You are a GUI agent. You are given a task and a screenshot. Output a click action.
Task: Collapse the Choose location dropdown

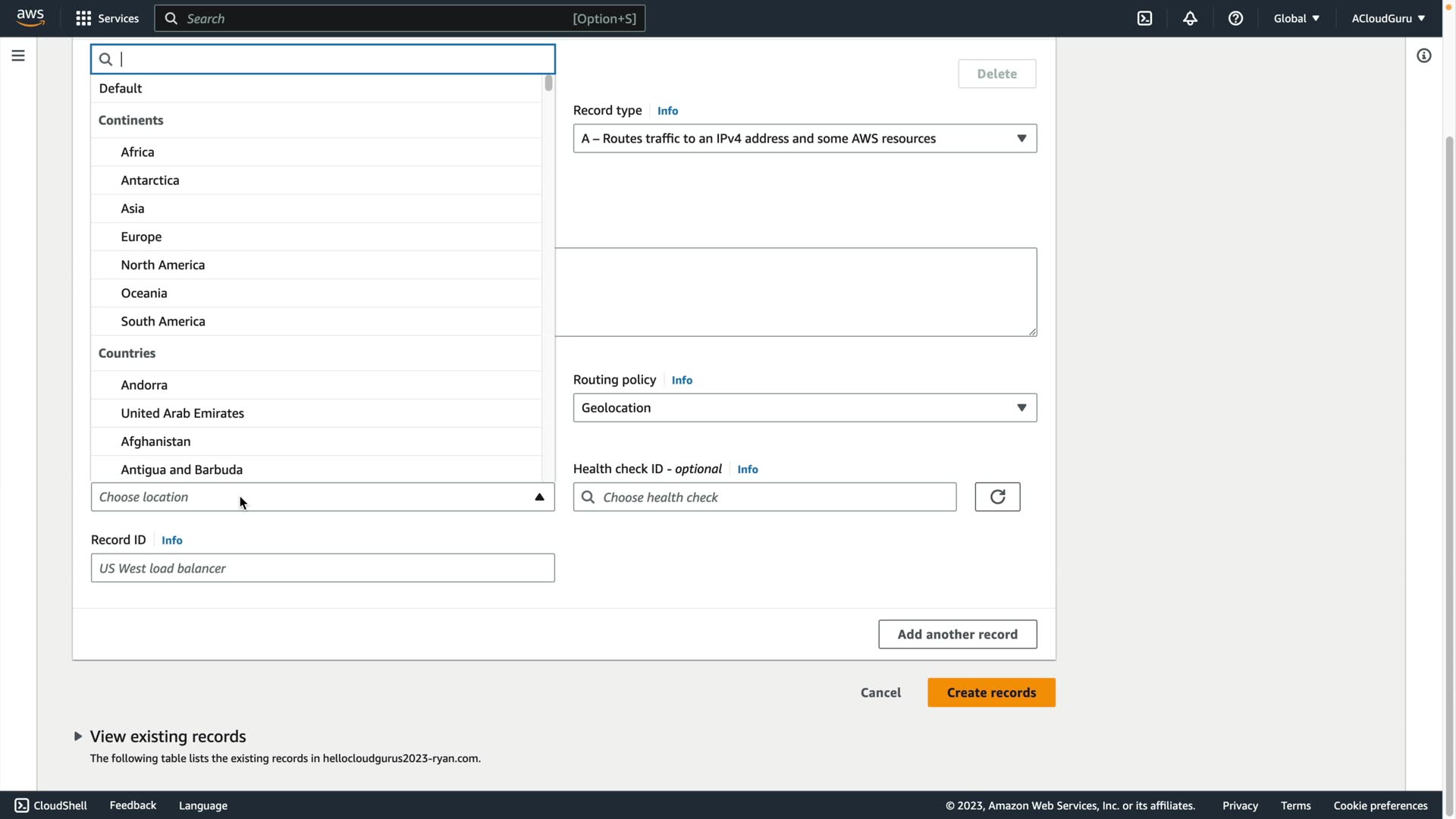click(x=539, y=497)
